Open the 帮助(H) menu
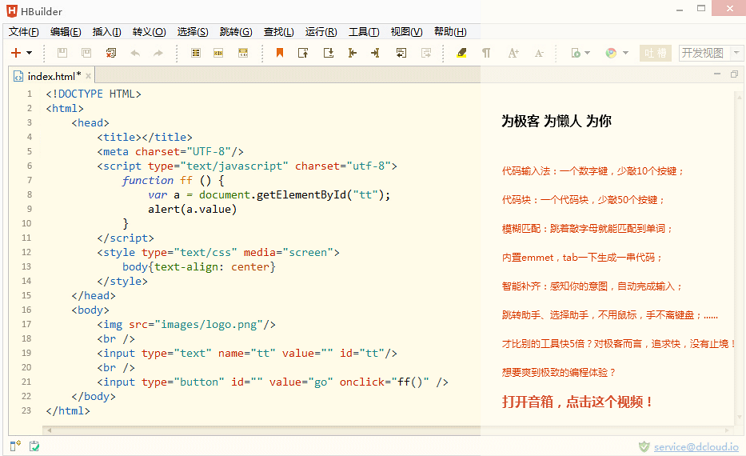This screenshot has height=456, width=746. [x=450, y=32]
